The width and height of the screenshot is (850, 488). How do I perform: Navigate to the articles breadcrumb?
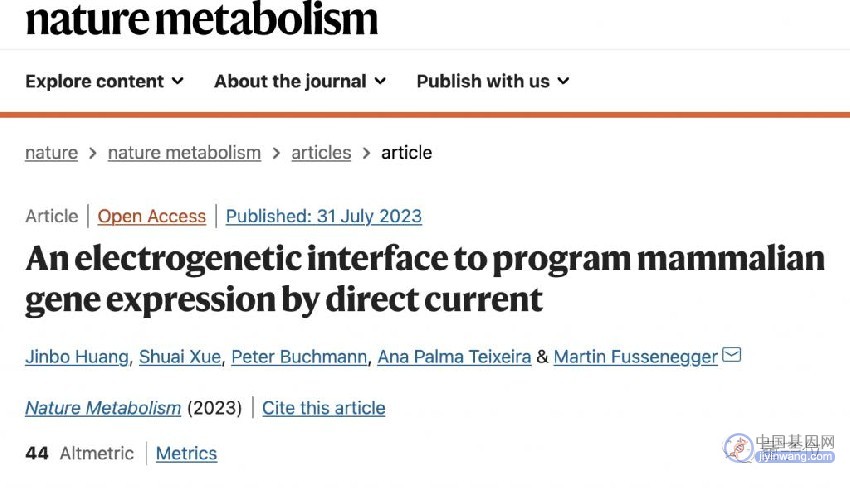coord(321,153)
